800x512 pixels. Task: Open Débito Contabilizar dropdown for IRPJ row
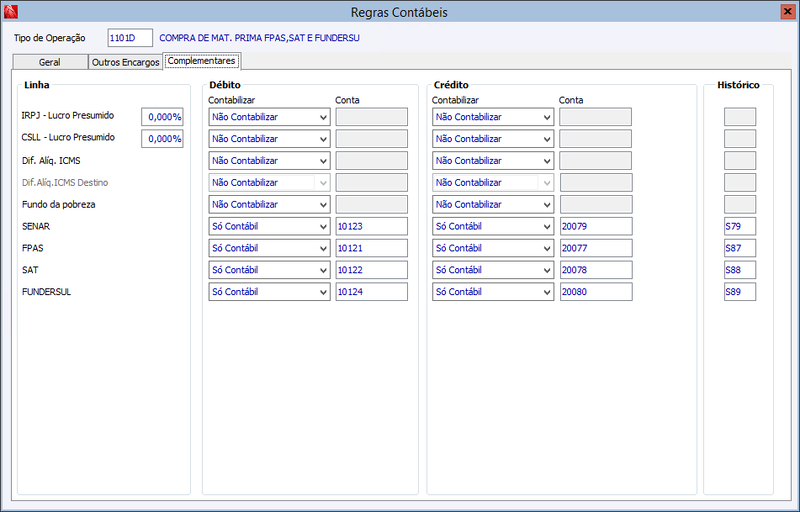pos(269,117)
